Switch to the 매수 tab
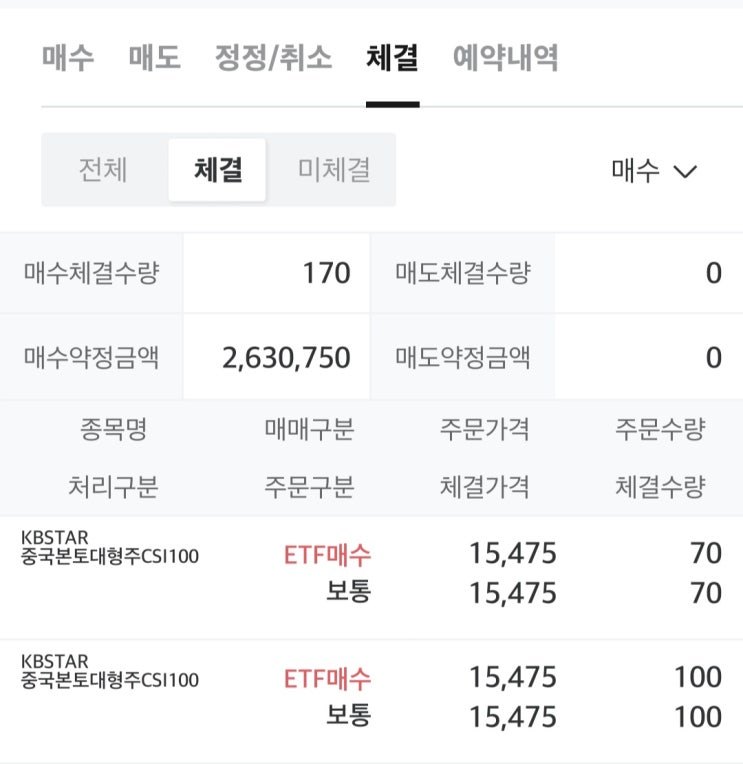The image size is (743, 764). tap(68, 57)
